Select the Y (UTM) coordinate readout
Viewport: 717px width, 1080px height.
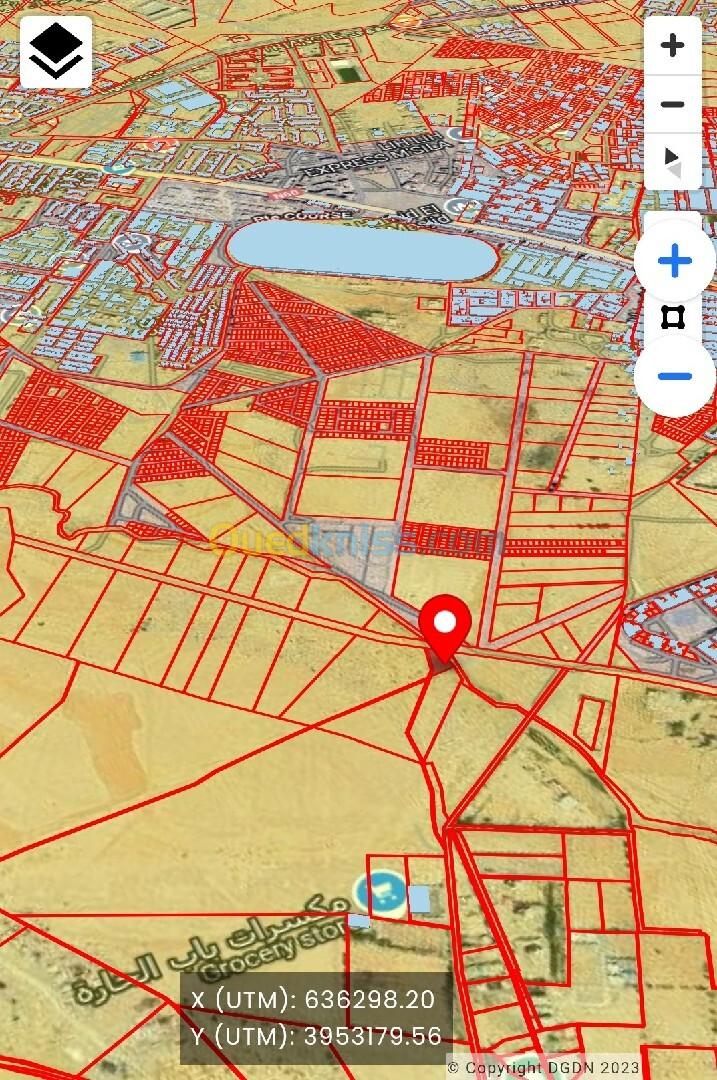click(314, 1037)
